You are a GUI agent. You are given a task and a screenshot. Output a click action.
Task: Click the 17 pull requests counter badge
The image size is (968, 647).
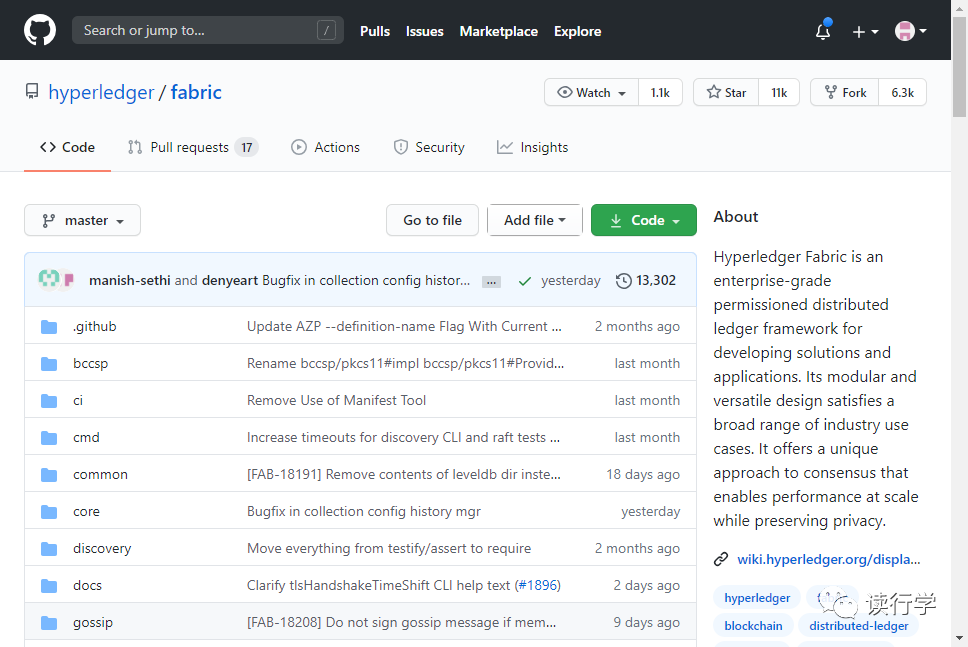(x=246, y=148)
